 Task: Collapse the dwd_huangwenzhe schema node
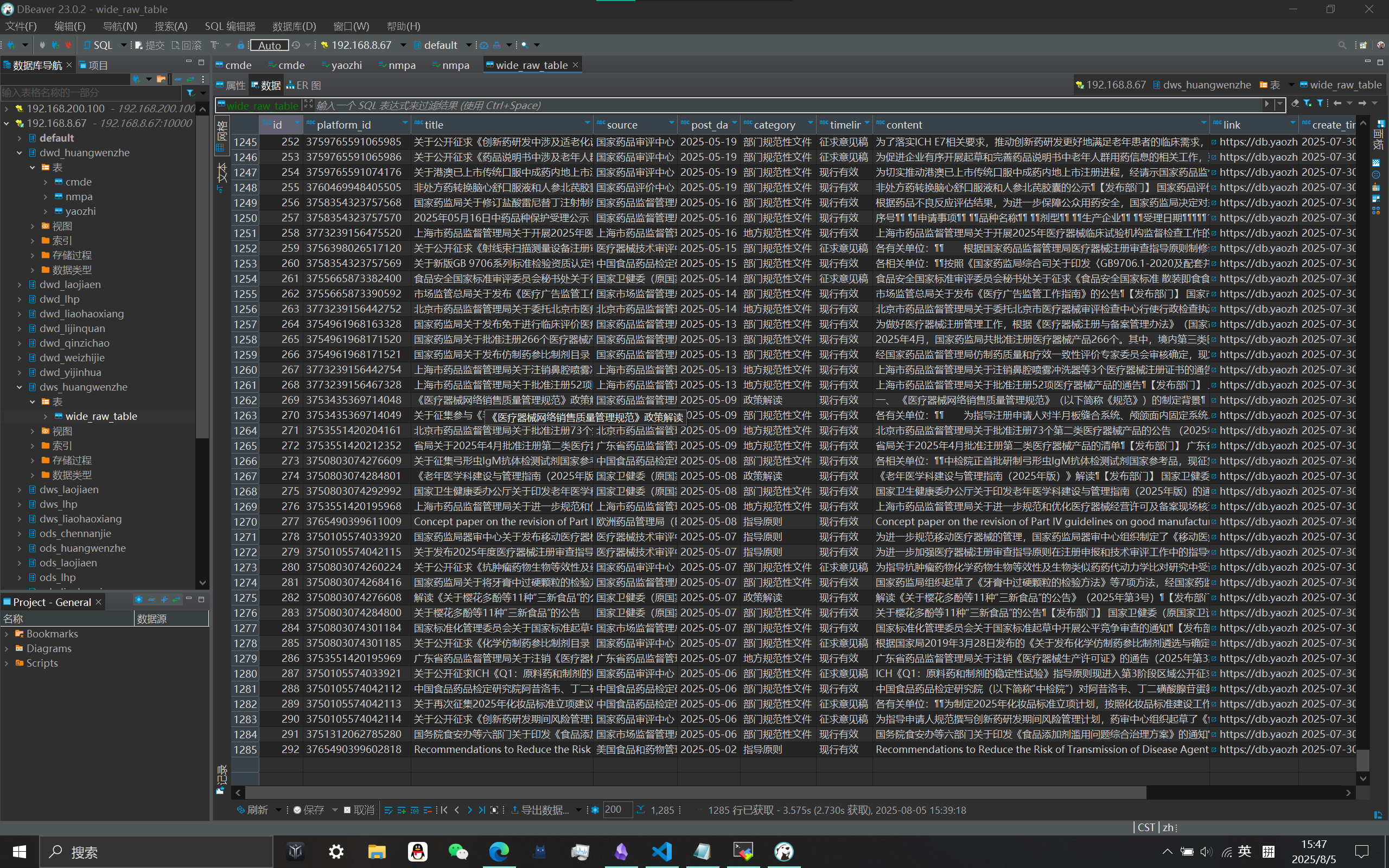coord(20,152)
